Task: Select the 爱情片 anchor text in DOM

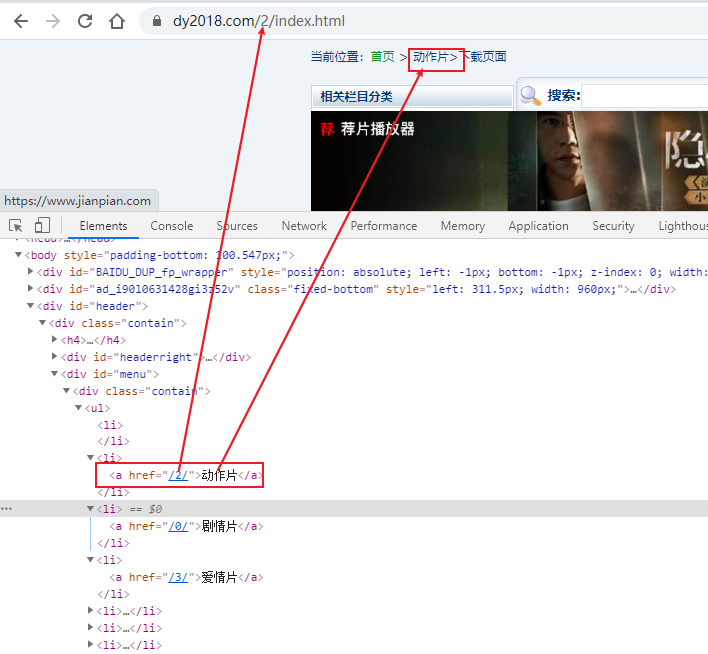Action: coord(219,578)
